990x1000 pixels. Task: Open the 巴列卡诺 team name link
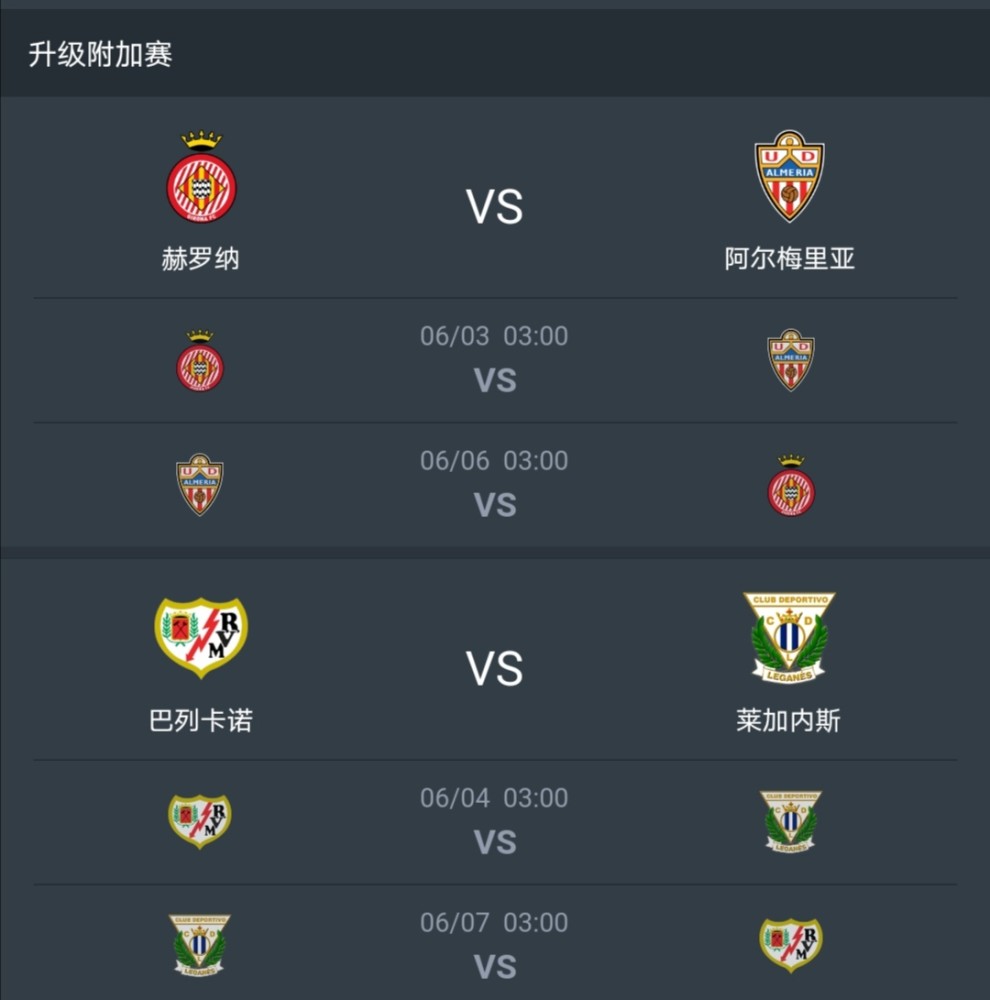(201, 721)
